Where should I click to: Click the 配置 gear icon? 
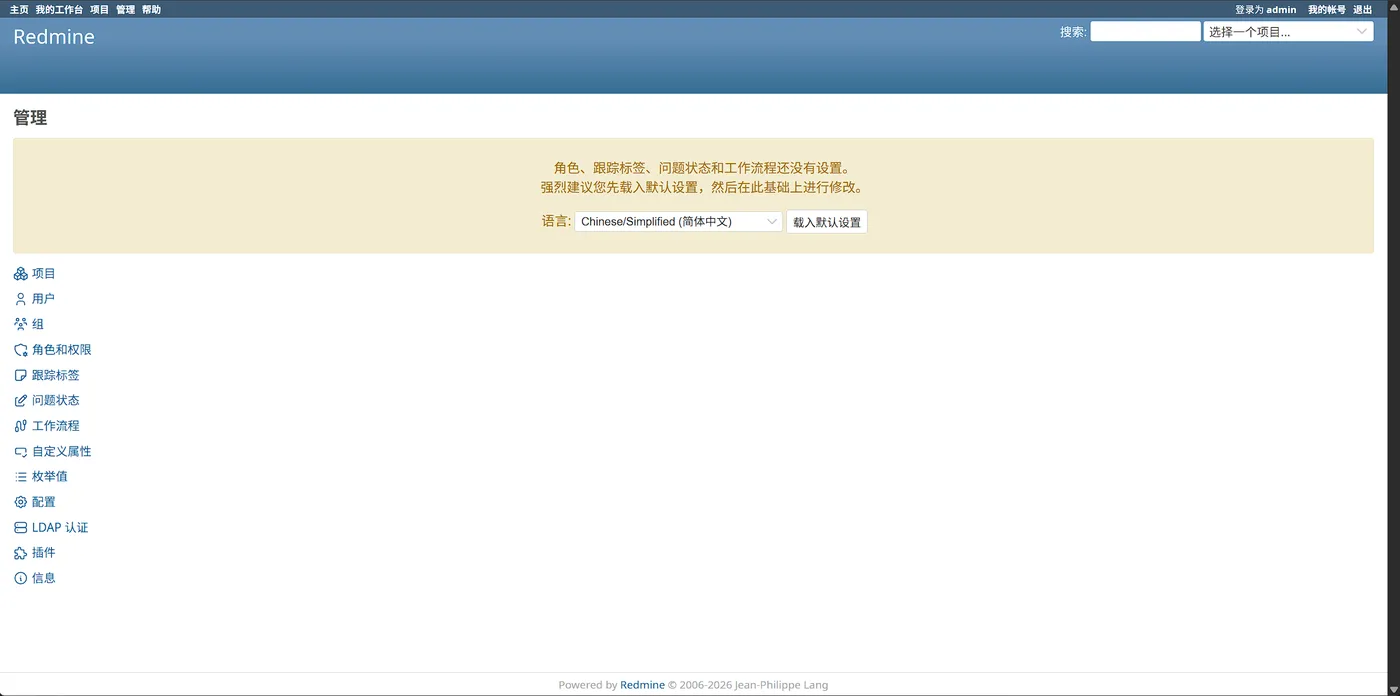[20, 502]
